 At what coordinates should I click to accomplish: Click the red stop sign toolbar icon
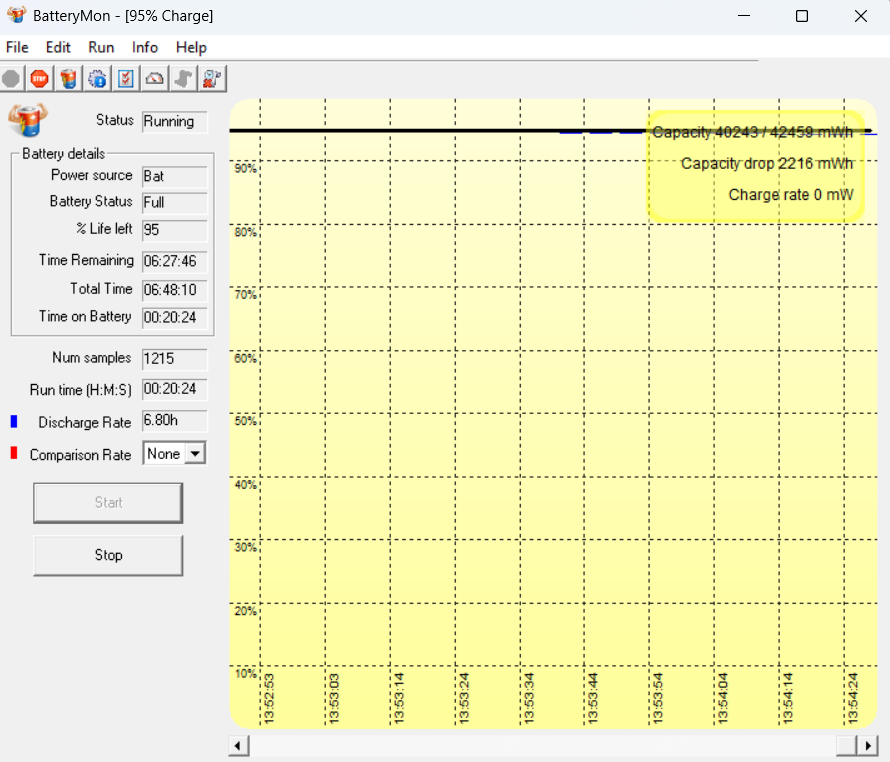39,78
